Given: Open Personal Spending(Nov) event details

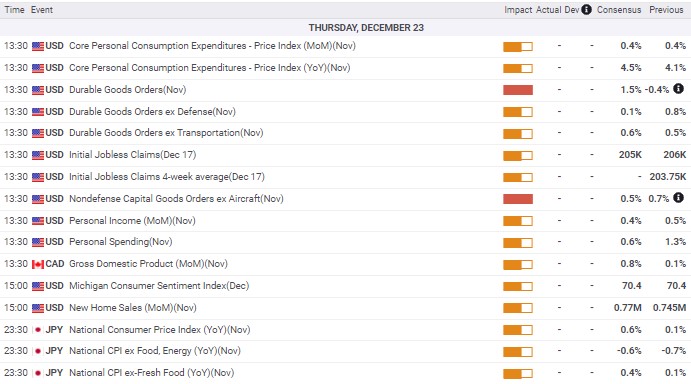Looking at the screenshot, I should tap(121, 242).
